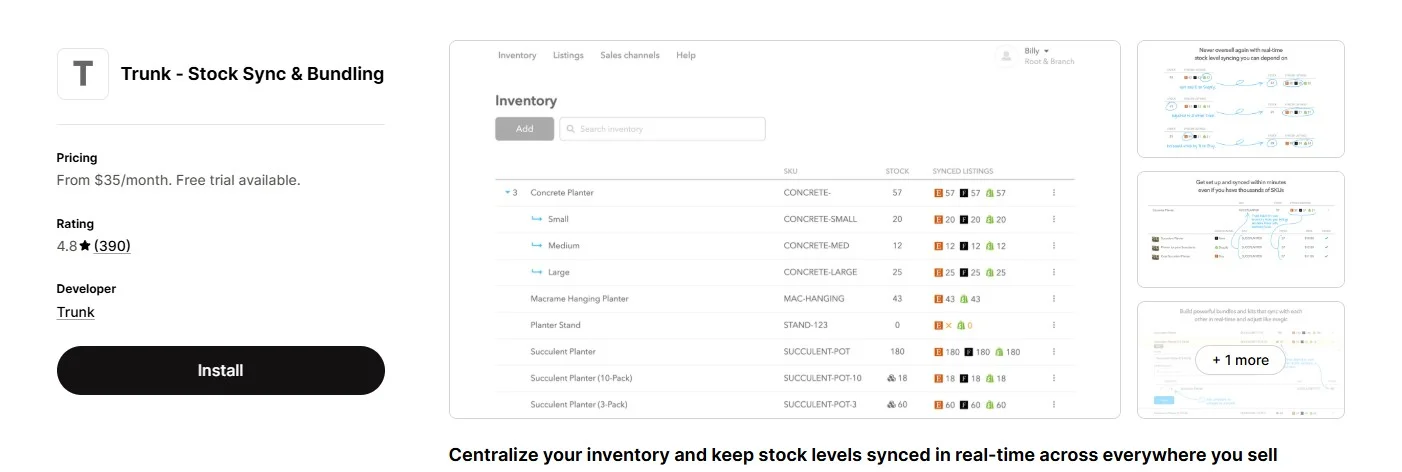The height and width of the screenshot is (472, 1402).
Task: Click the '+ 1 more' screenshots button
Action: coord(1240,360)
